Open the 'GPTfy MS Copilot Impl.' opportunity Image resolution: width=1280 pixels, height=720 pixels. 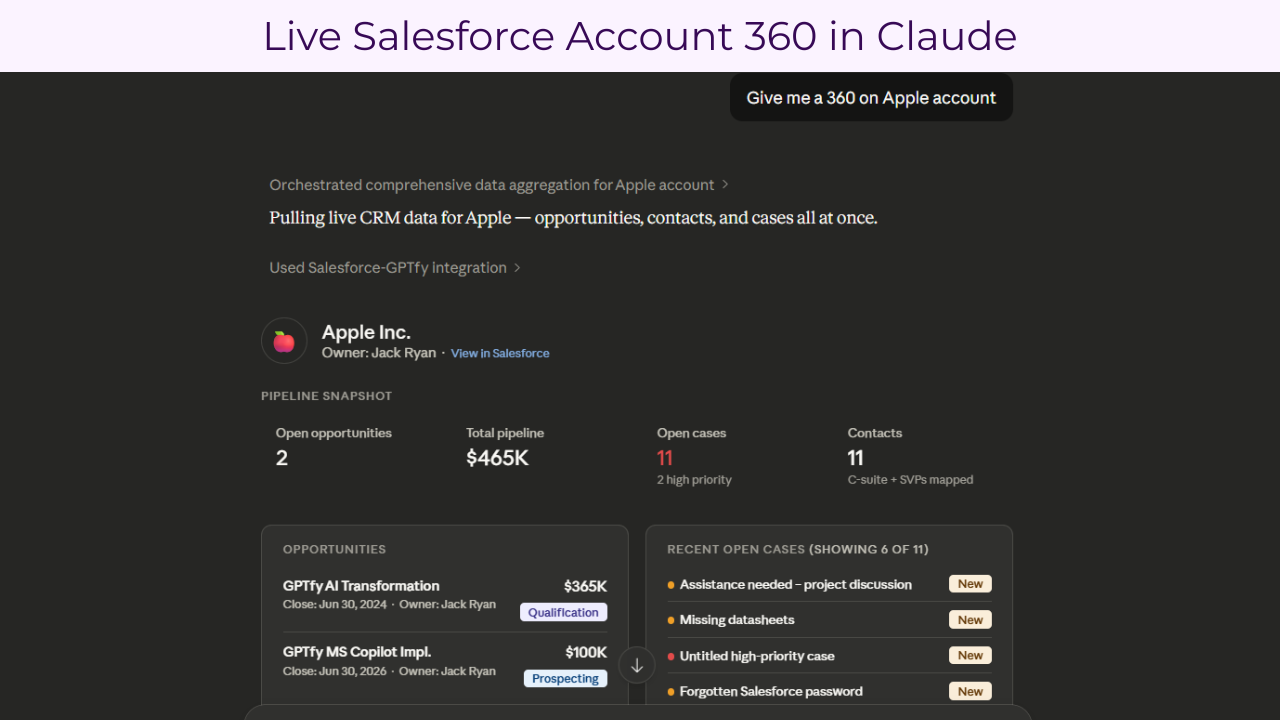tap(357, 652)
